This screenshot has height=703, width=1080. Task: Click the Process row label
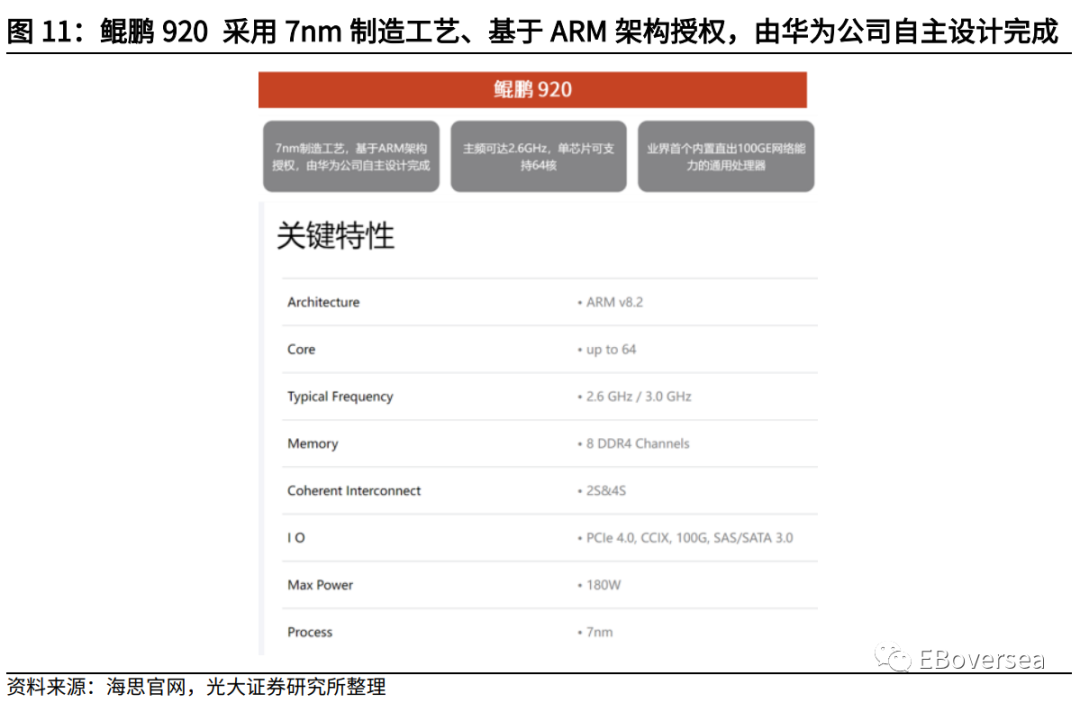310,632
